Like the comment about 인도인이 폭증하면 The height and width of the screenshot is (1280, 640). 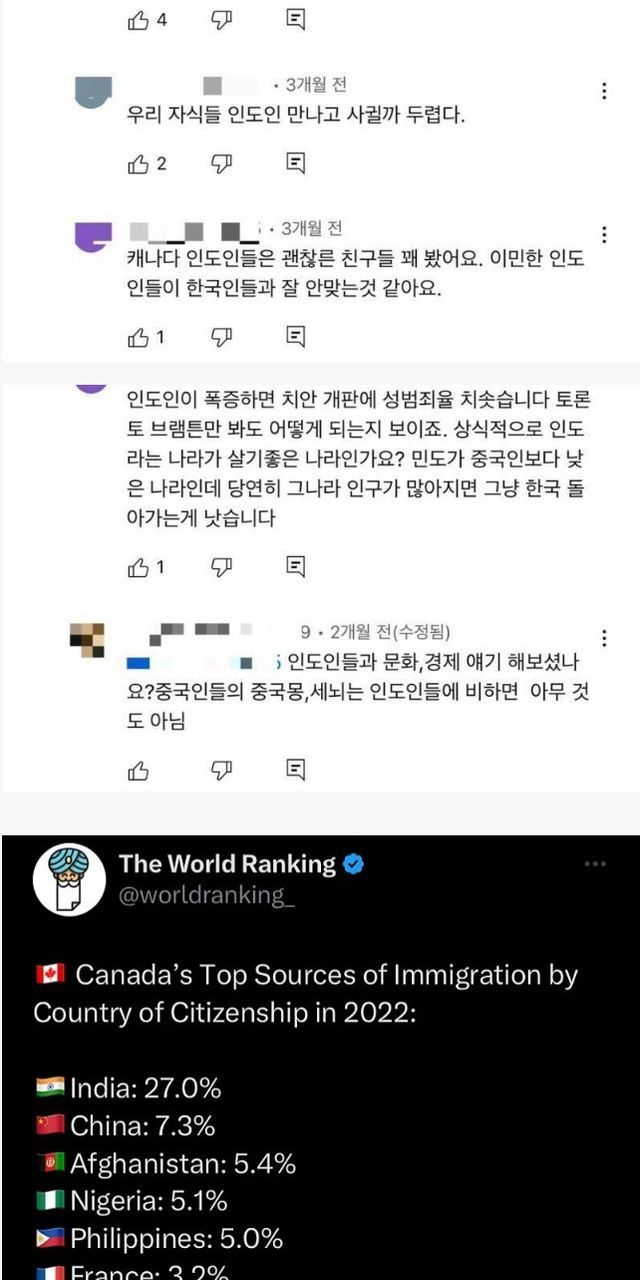coord(139,567)
